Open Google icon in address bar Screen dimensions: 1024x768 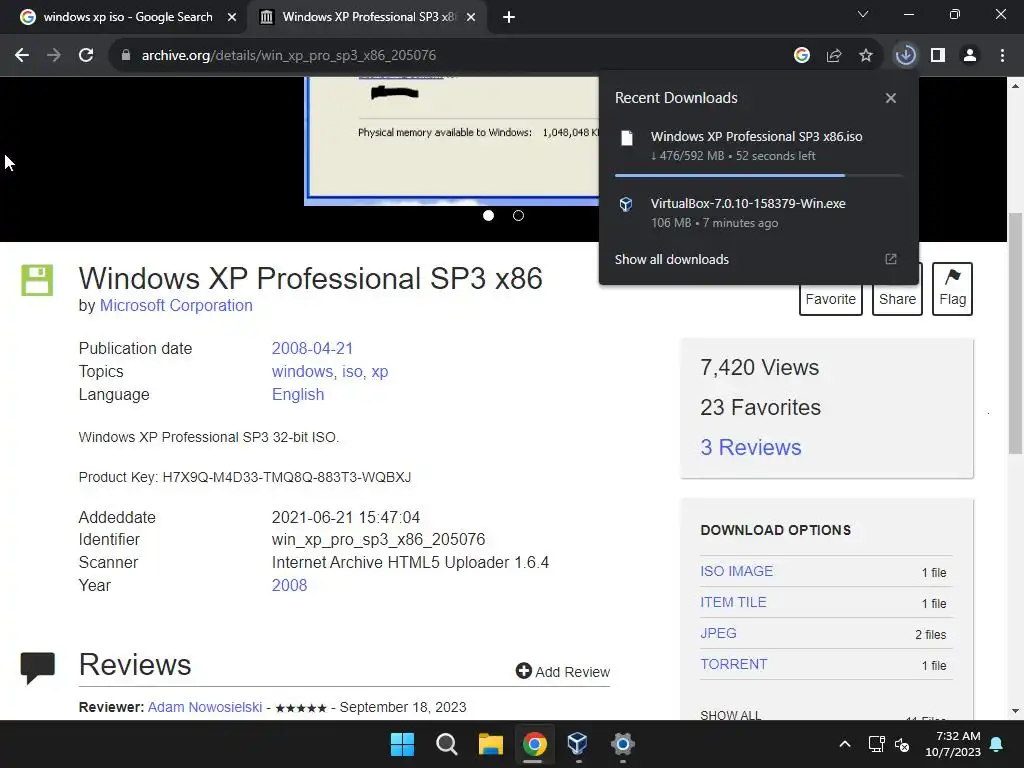(802, 56)
